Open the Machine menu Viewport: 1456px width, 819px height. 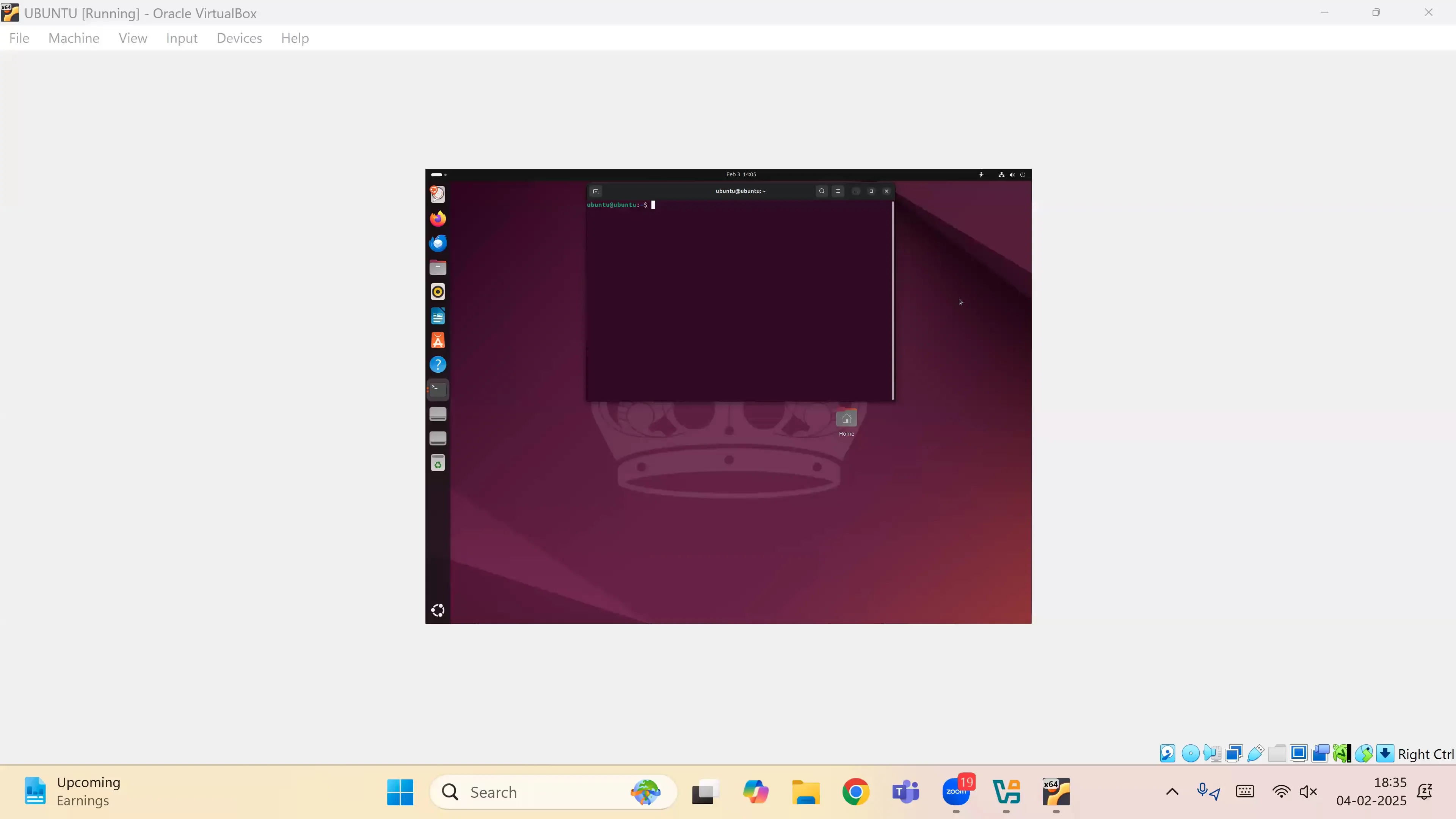coord(74,38)
